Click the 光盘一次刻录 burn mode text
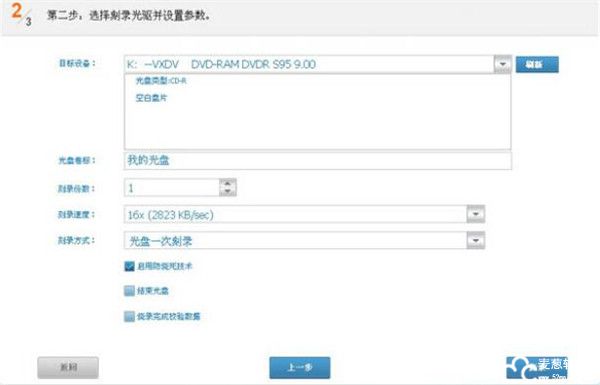This screenshot has width=600, height=385. pos(161,241)
